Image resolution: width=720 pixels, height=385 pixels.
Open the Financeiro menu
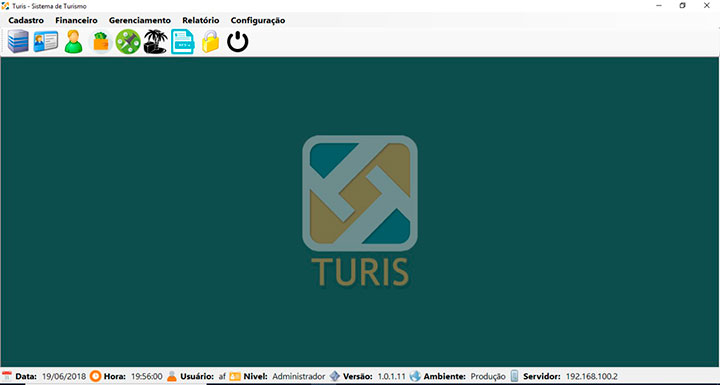click(x=76, y=20)
